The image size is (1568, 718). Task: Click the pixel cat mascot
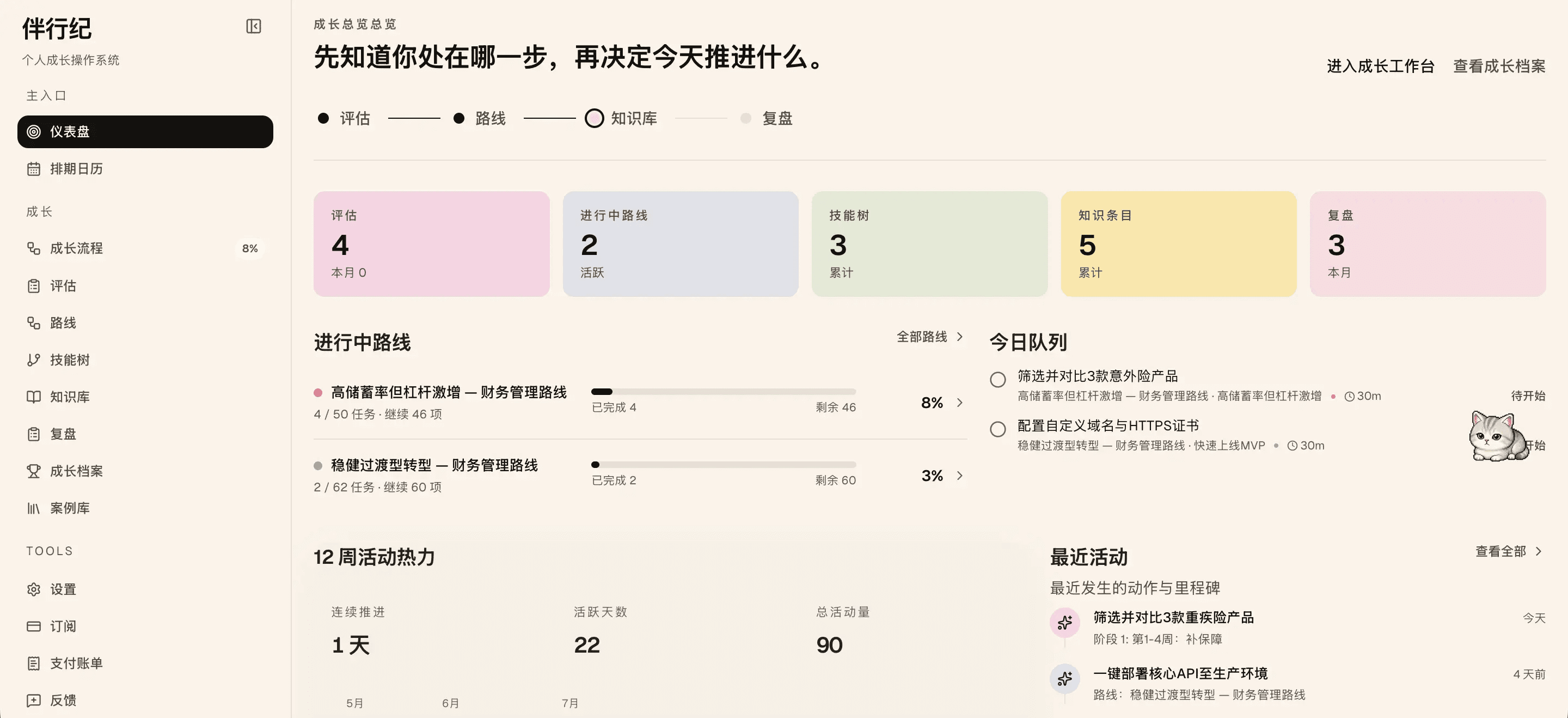pyautogui.click(x=1498, y=437)
